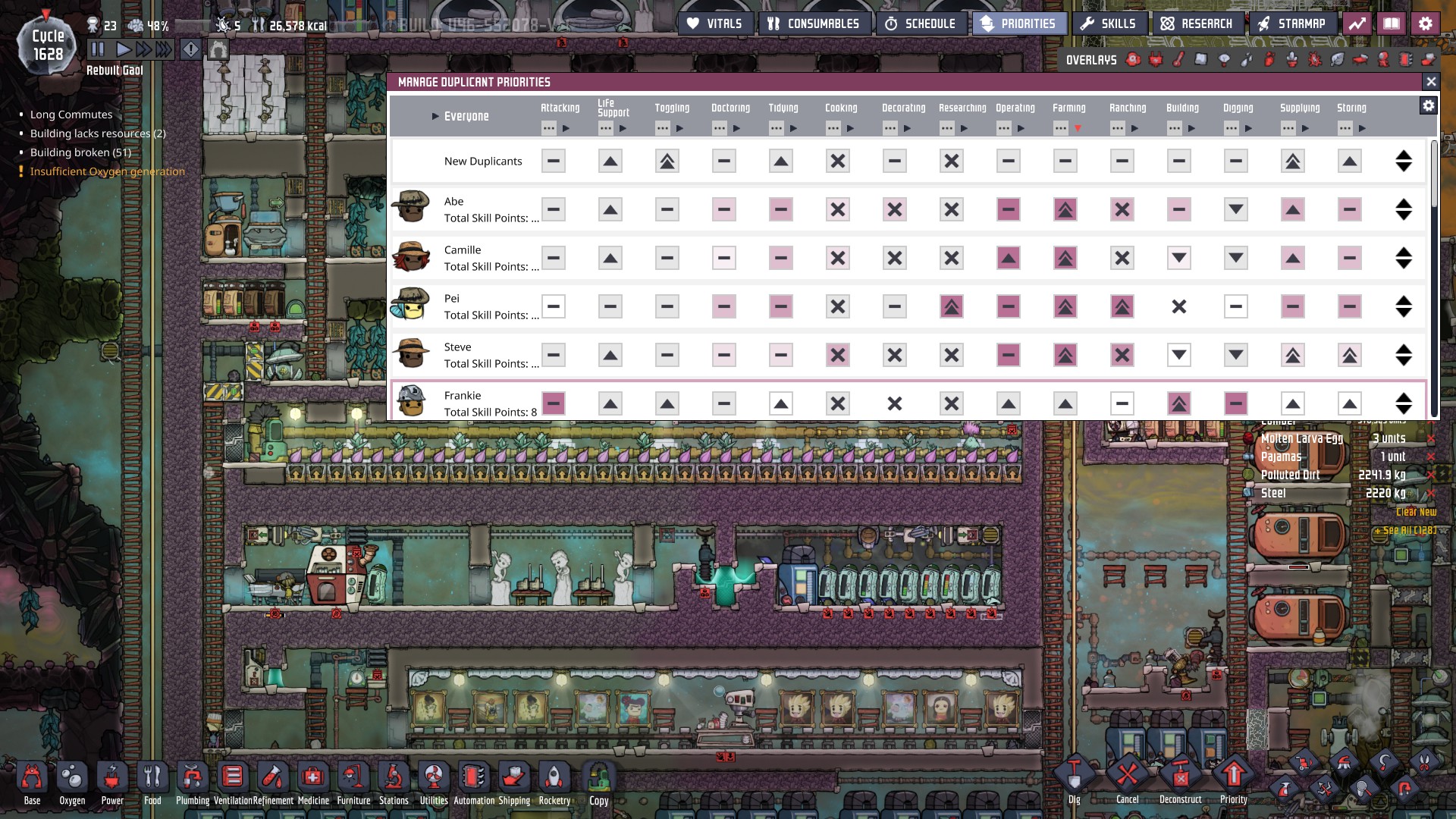
Task: Open Digging column options menu
Action: (x=1231, y=129)
